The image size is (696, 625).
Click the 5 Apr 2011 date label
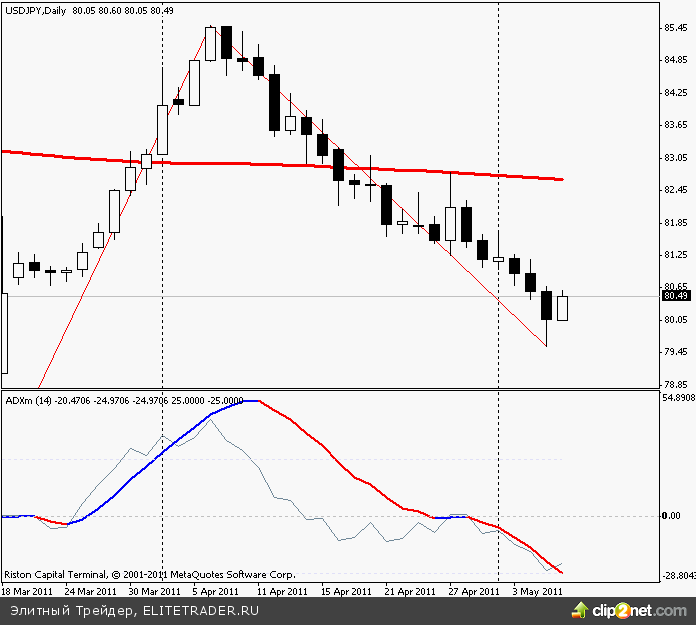click(x=214, y=591)
